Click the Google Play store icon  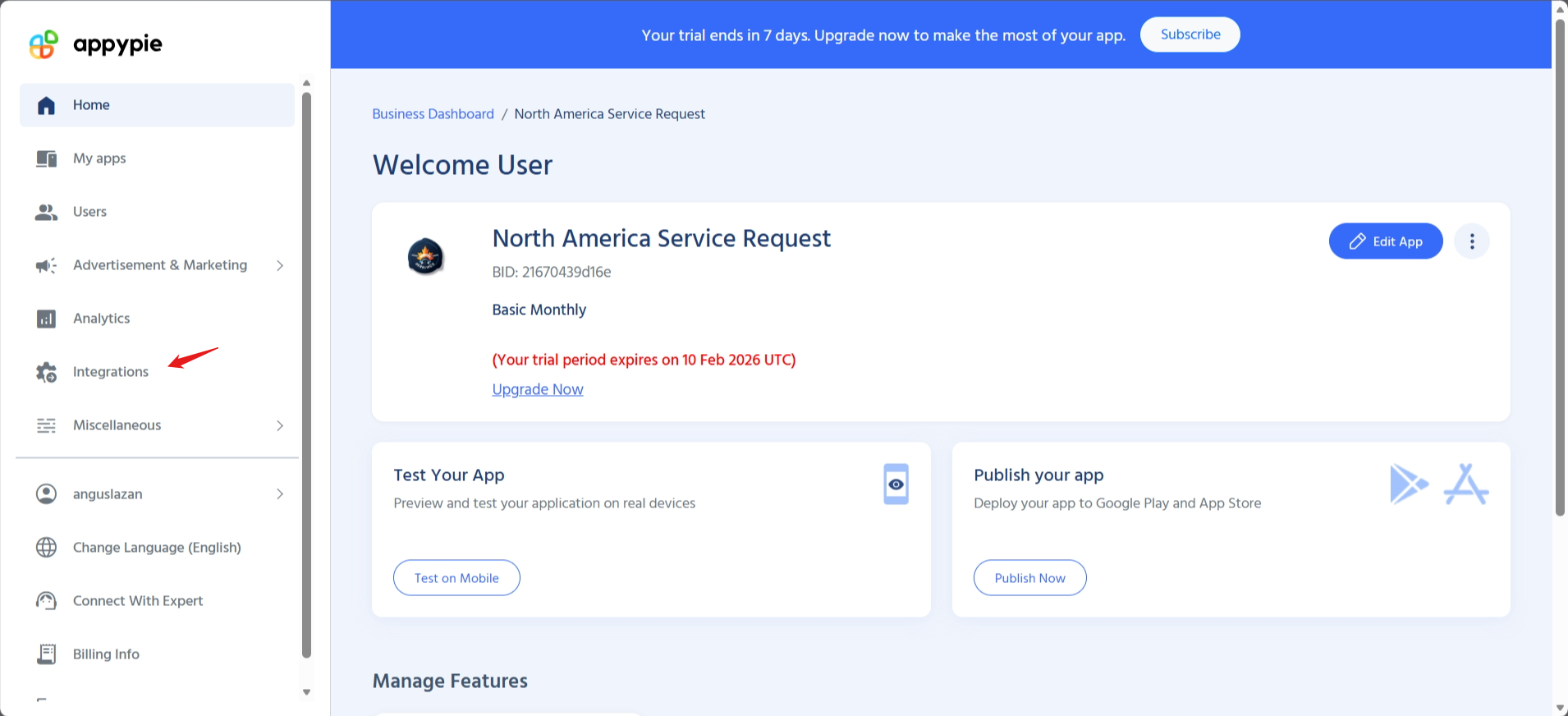coord(1409,484)
